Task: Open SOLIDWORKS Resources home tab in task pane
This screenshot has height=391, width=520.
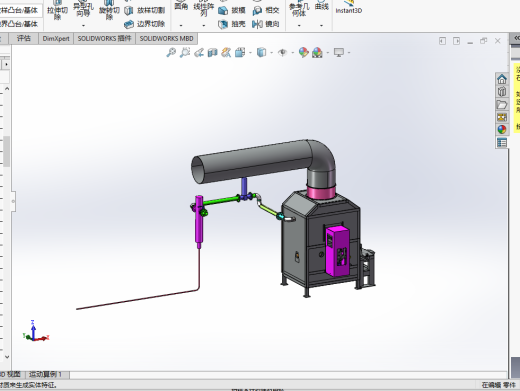Action: [502, 79]
